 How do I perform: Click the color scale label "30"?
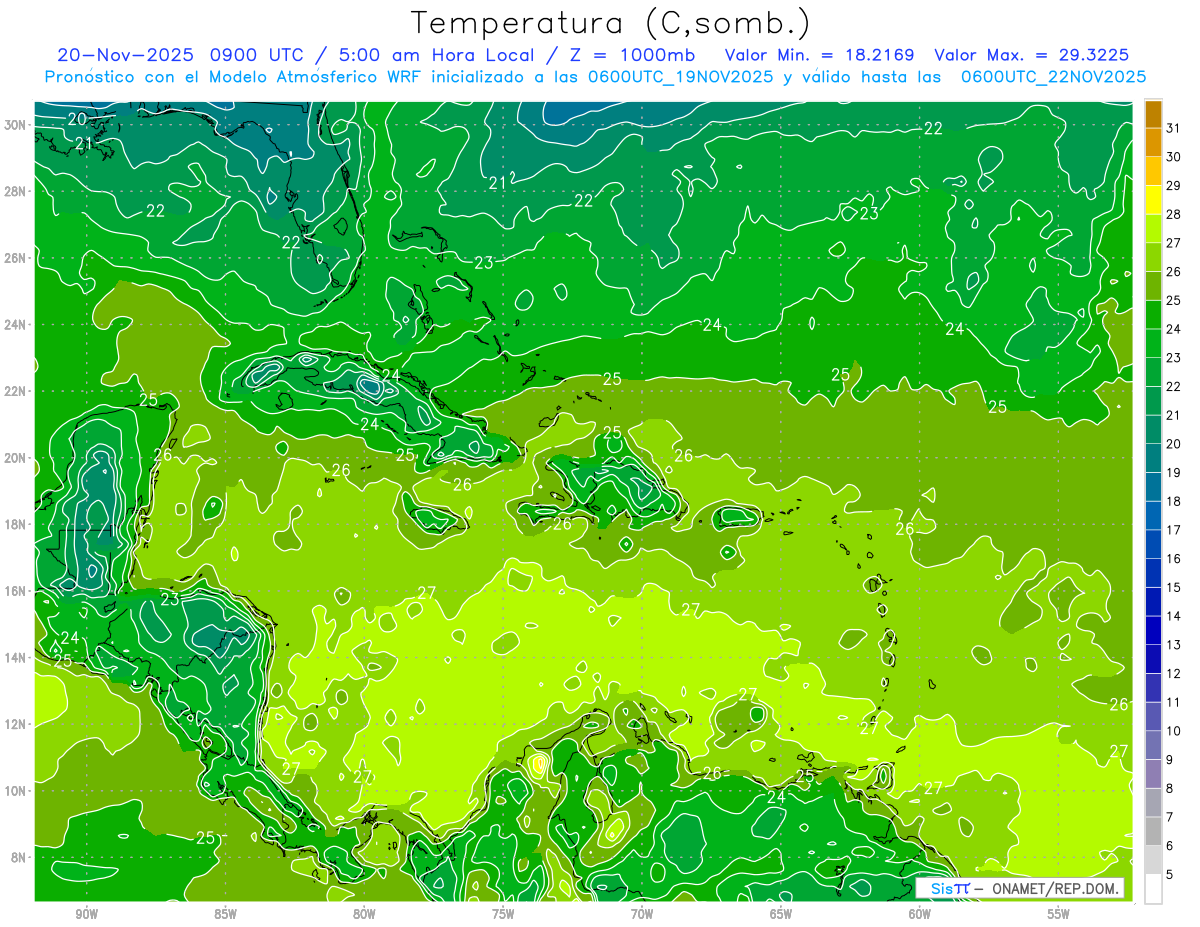point(1174,157)
